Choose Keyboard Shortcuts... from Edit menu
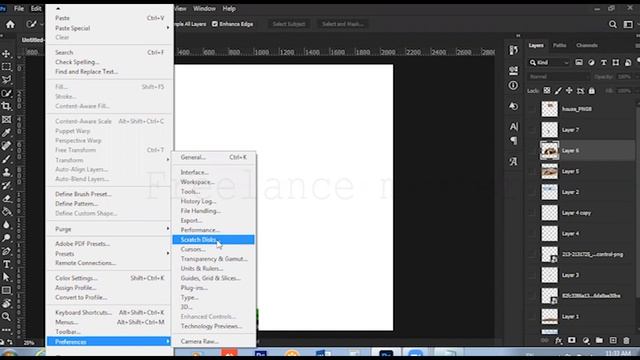 pyautogui.click(x=109, y=312)
